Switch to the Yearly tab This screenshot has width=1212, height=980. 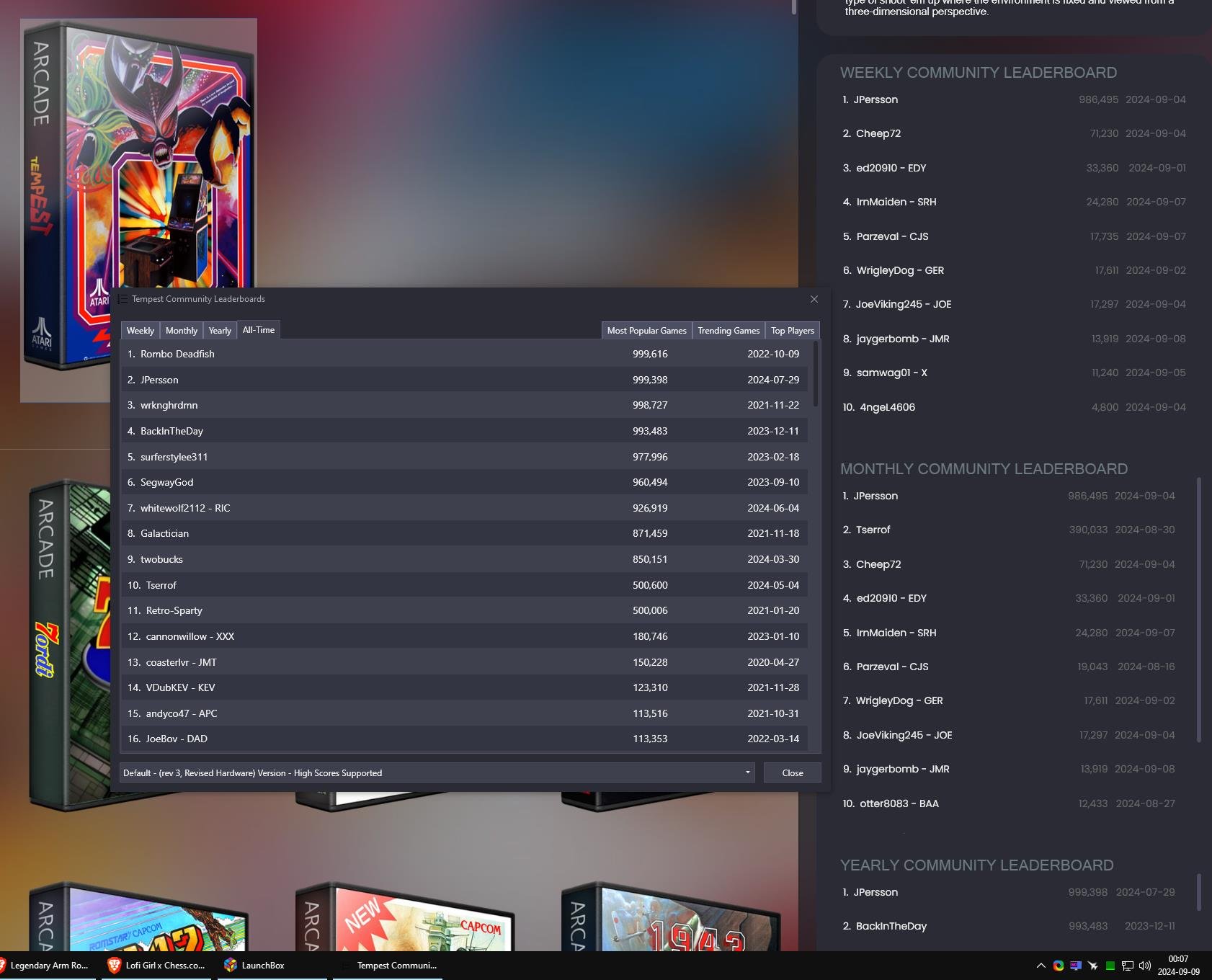[x=220, y=331]
